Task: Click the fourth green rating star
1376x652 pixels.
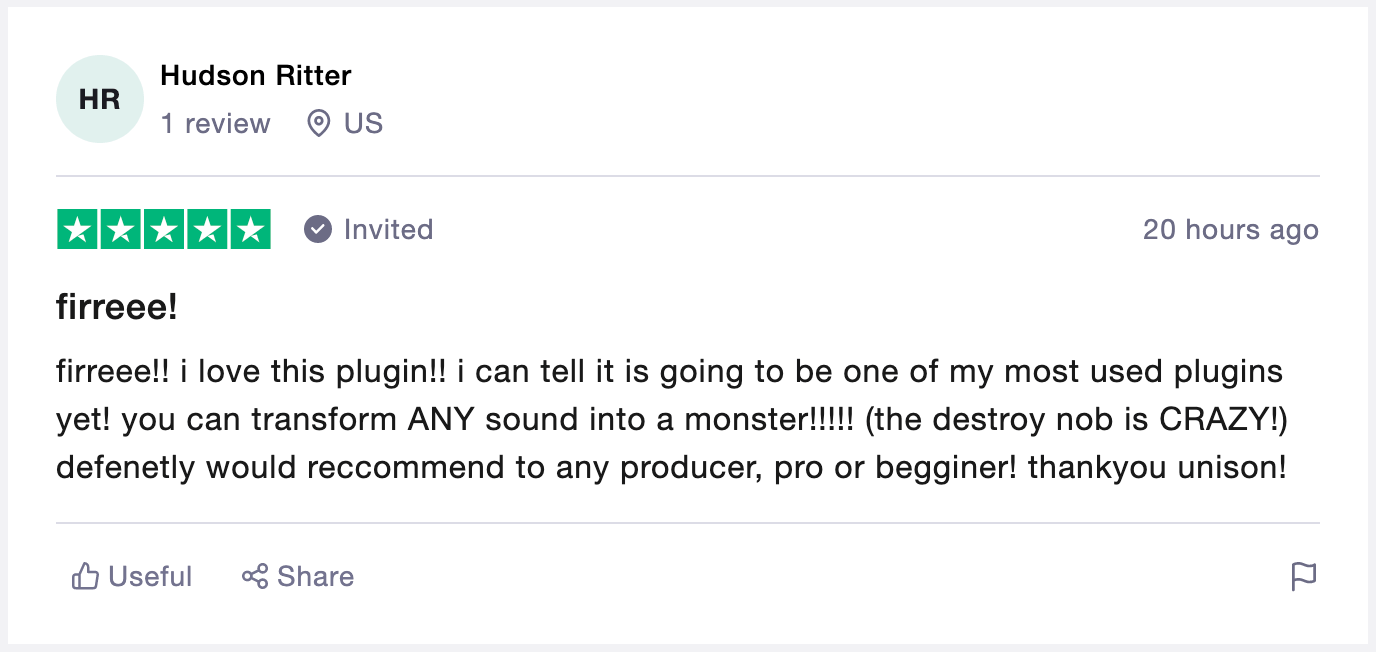Action: (x=207, y=230)
